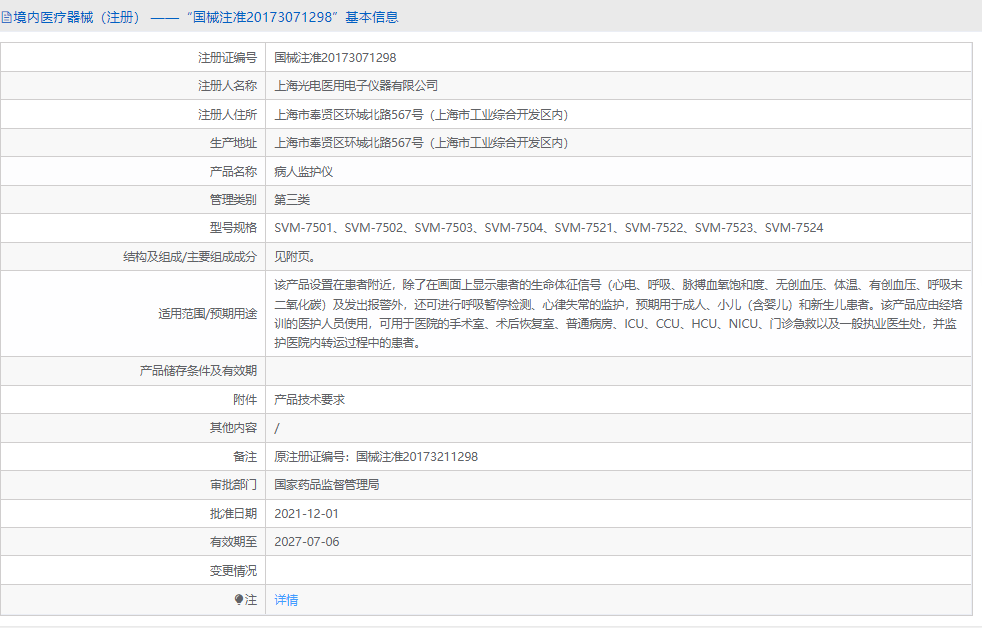Click the 产品储存条件及有效期 label

click(x=198, y=371)
